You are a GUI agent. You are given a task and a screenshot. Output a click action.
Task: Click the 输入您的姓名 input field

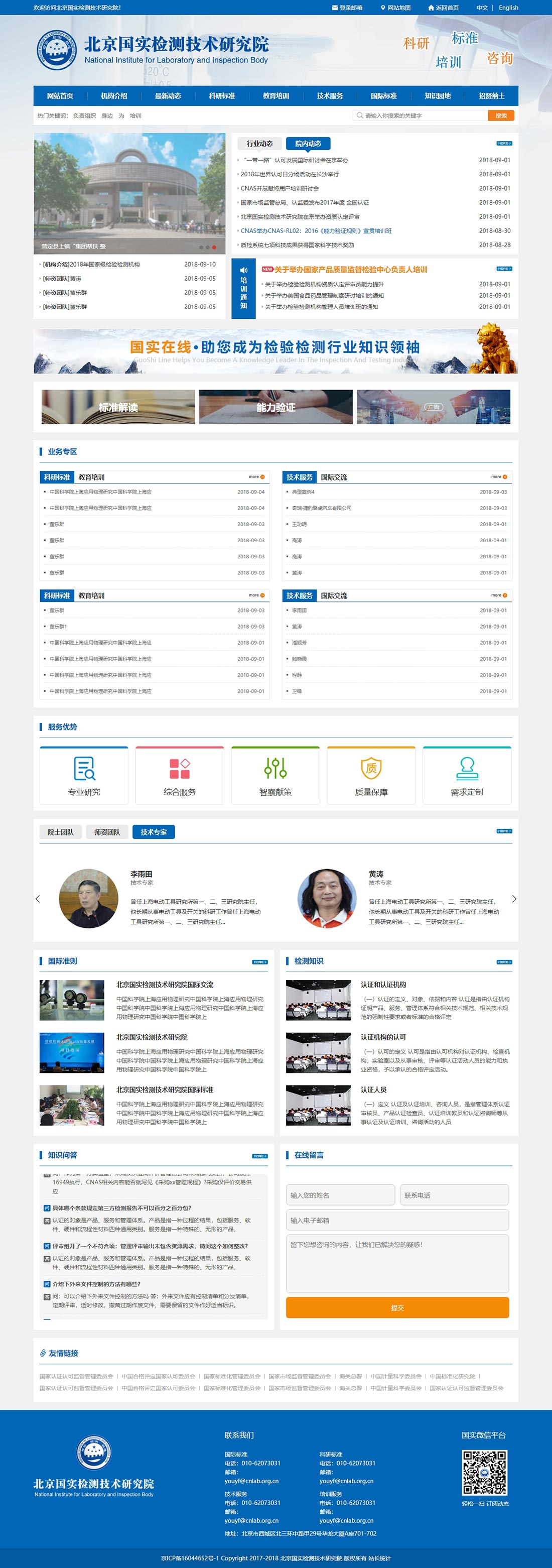tap(340, 1195)
